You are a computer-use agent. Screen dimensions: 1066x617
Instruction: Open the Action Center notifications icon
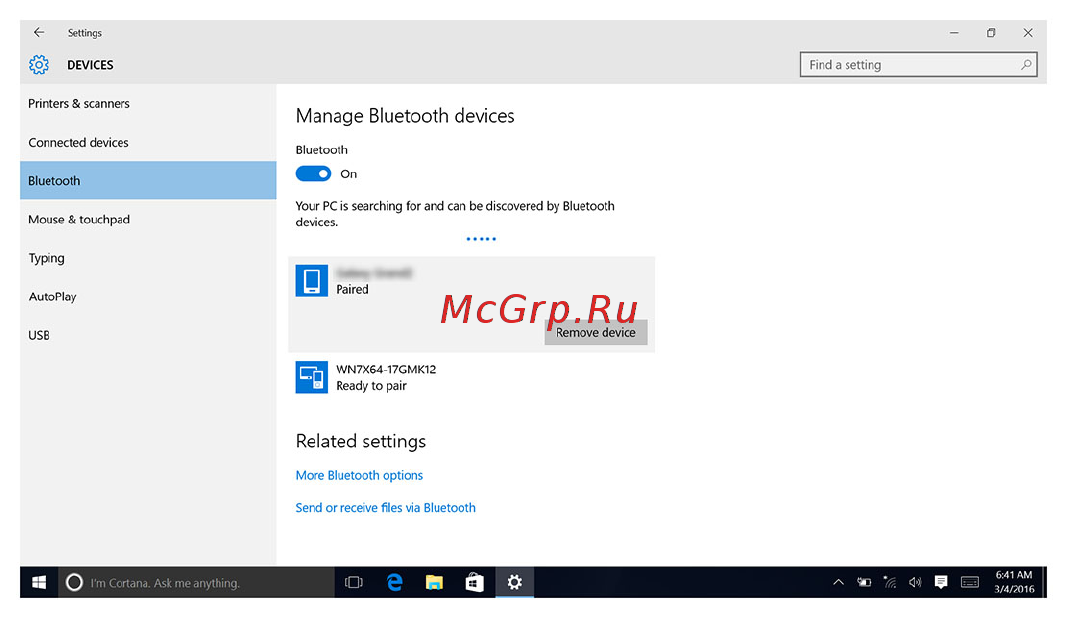tap(941, 582)
